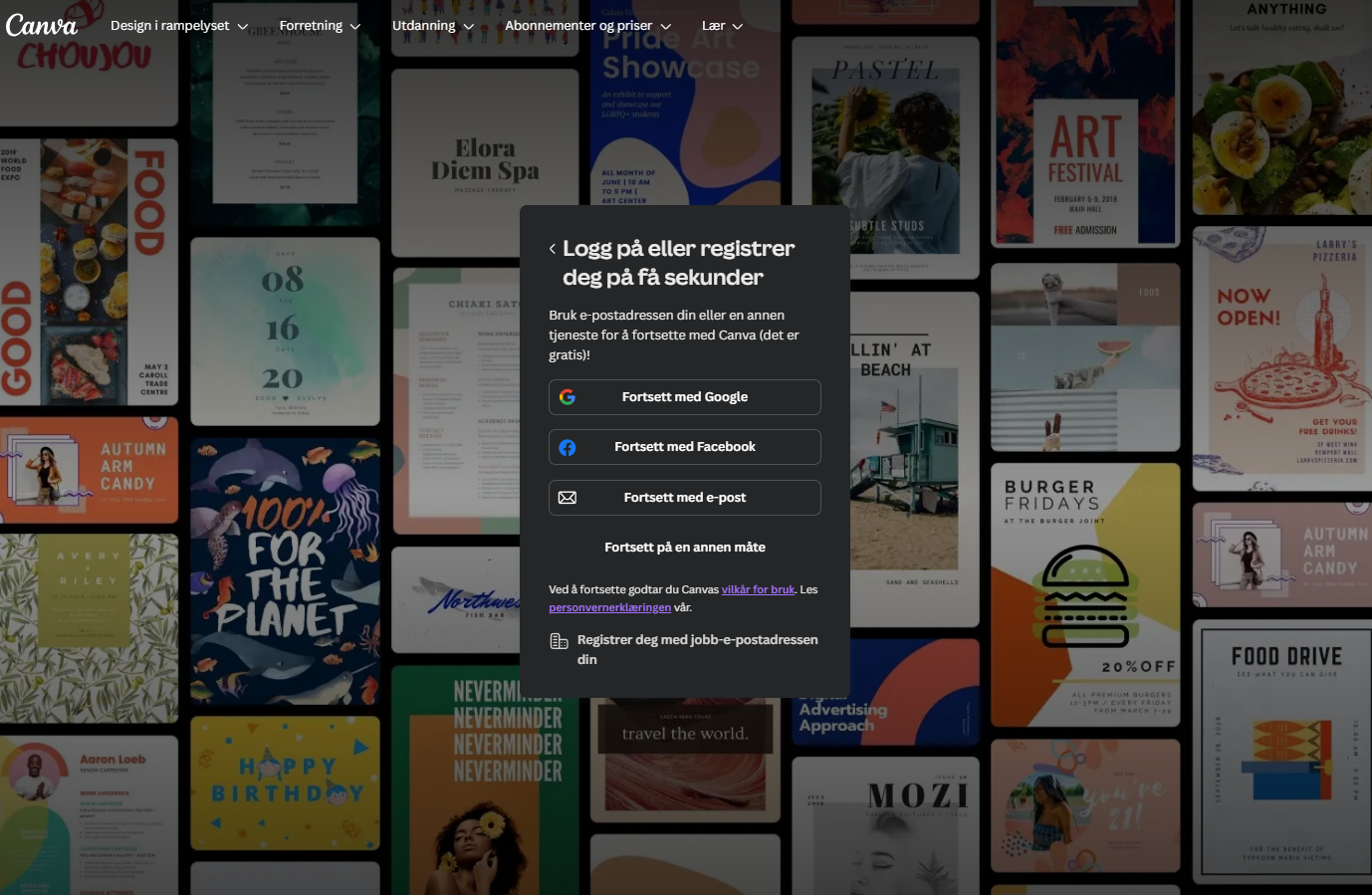The height and width of the screenshot is (895, 1372).
Task: Open the Pastel sunflower poster
Action: click(x=885, y=157)
